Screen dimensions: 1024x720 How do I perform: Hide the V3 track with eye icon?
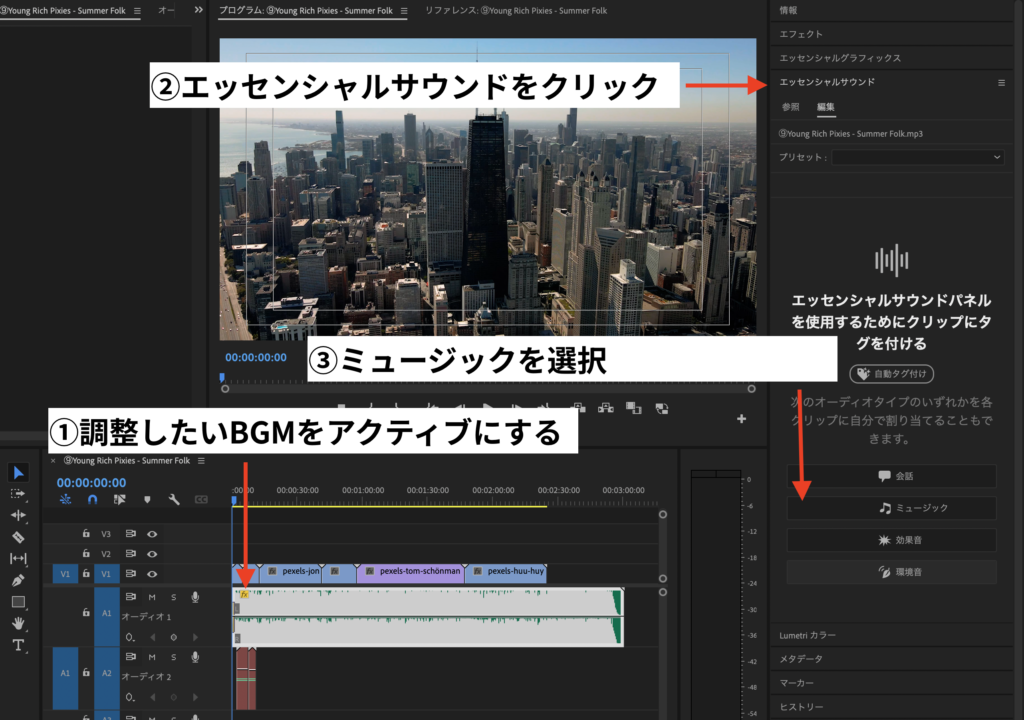click(152, 534)
